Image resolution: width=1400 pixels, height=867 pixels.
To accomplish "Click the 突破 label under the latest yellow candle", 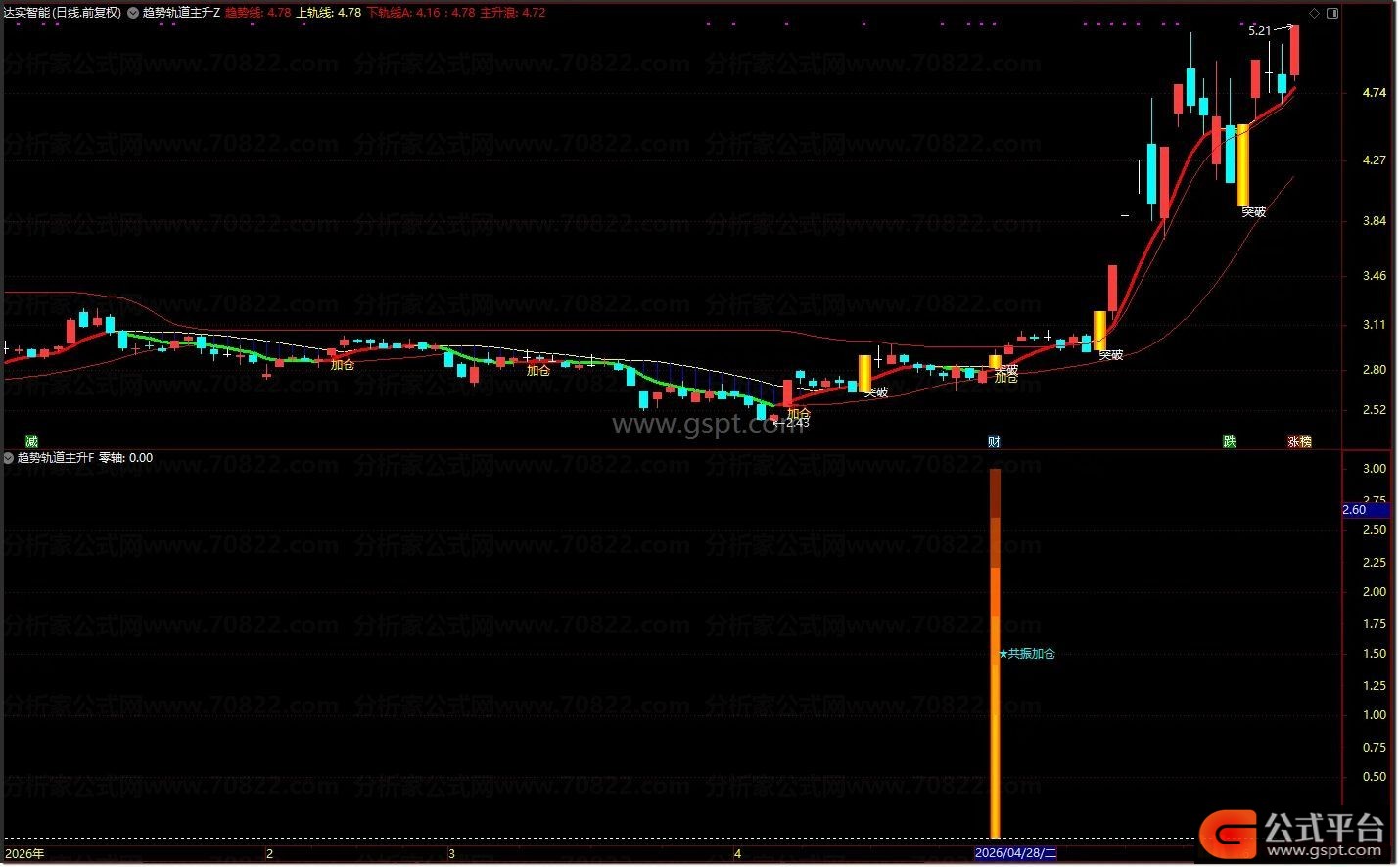I will click(1253, 211).
